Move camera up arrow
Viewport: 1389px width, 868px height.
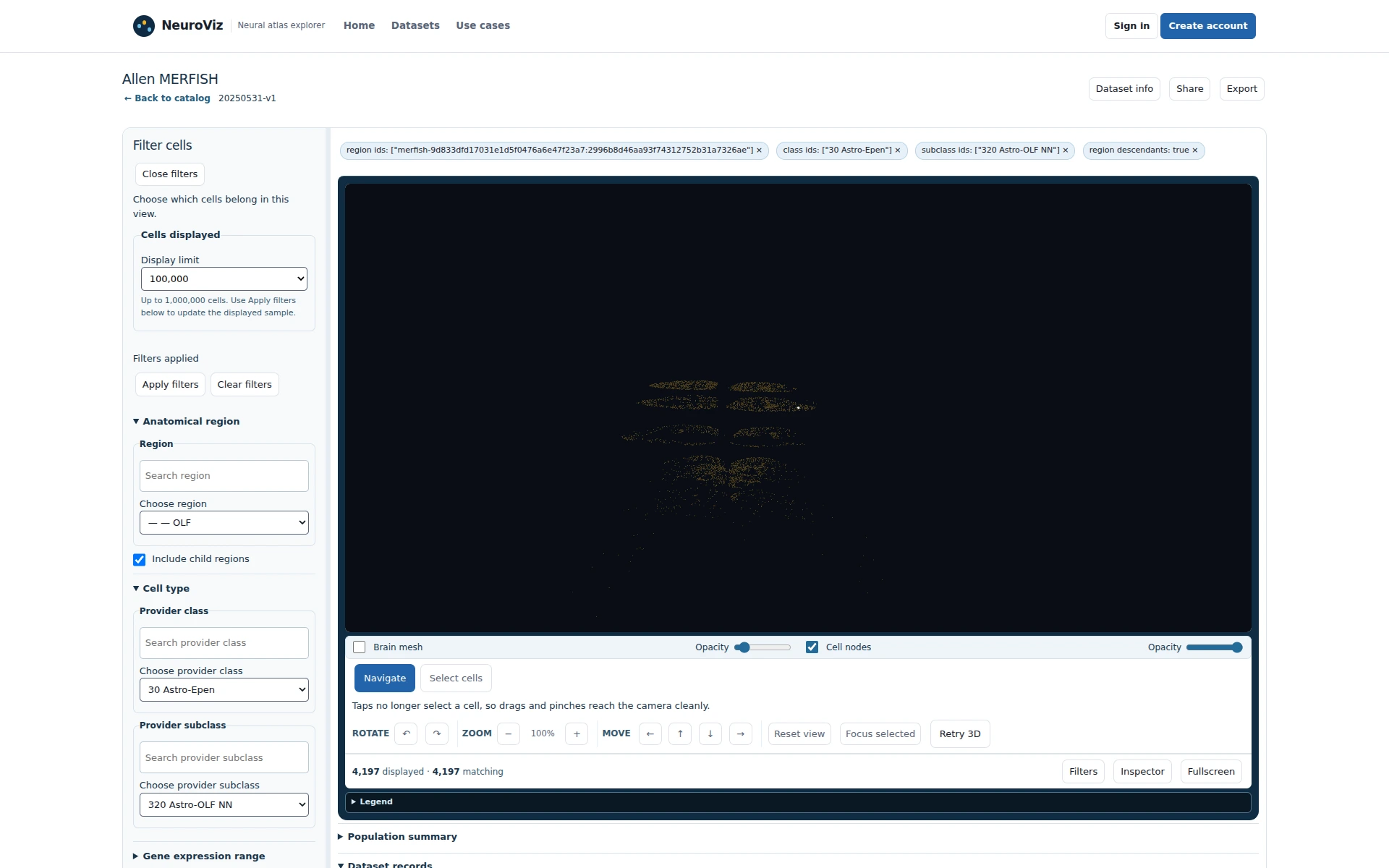[680, 733]
